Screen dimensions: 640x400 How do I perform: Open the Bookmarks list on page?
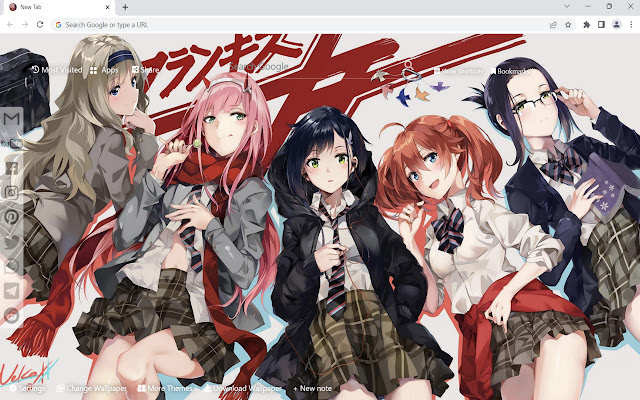click(x=509, y=71)
